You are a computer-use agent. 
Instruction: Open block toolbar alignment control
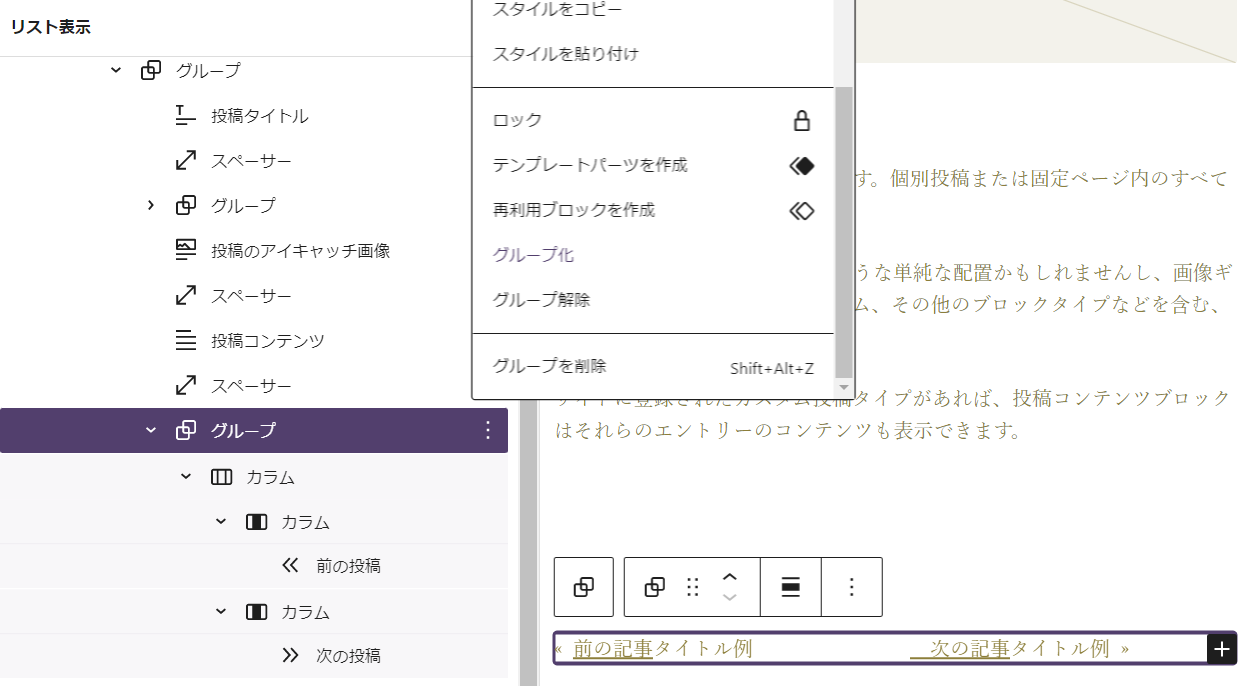click(790, 587)
